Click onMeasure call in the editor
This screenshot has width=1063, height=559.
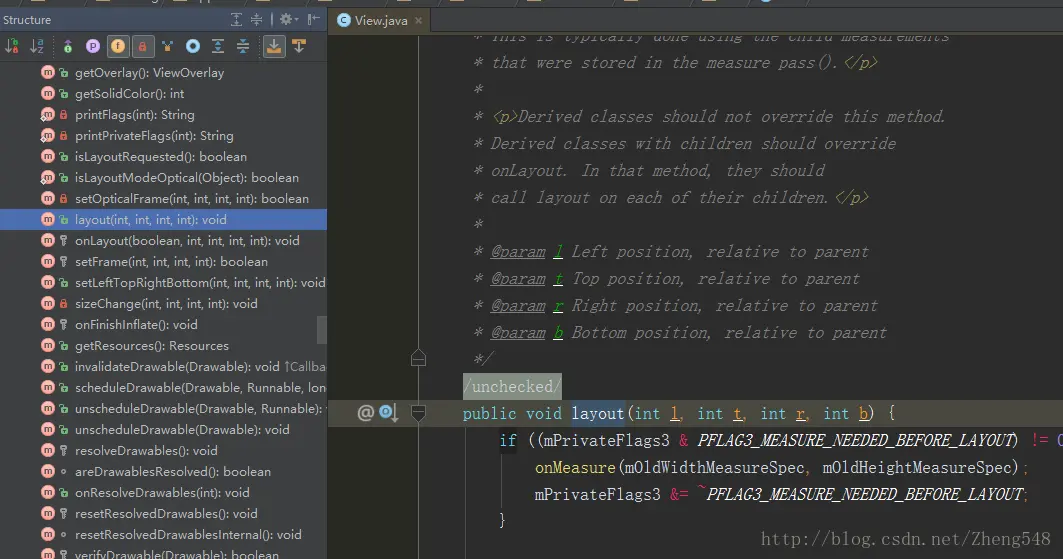click(x=575, y=468)
